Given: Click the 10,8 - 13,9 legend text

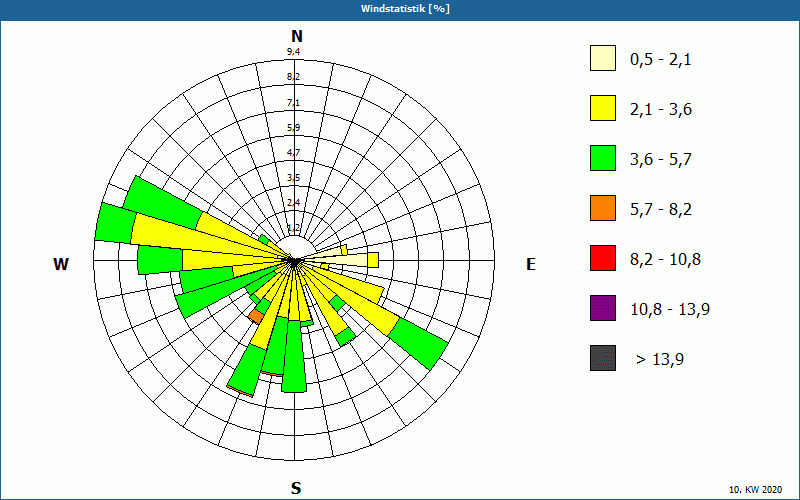Looking at the screenshot, I should pos(670,310).
